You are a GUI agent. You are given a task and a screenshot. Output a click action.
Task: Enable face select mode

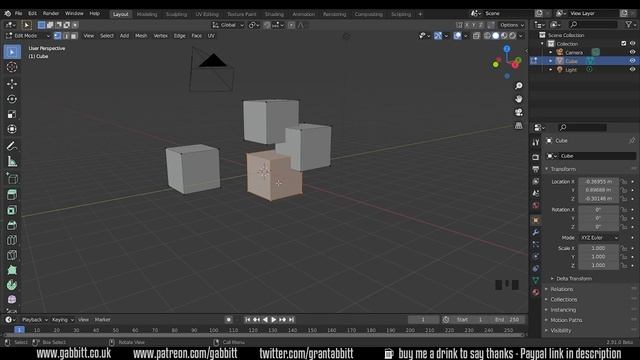(x=74, y=36)
